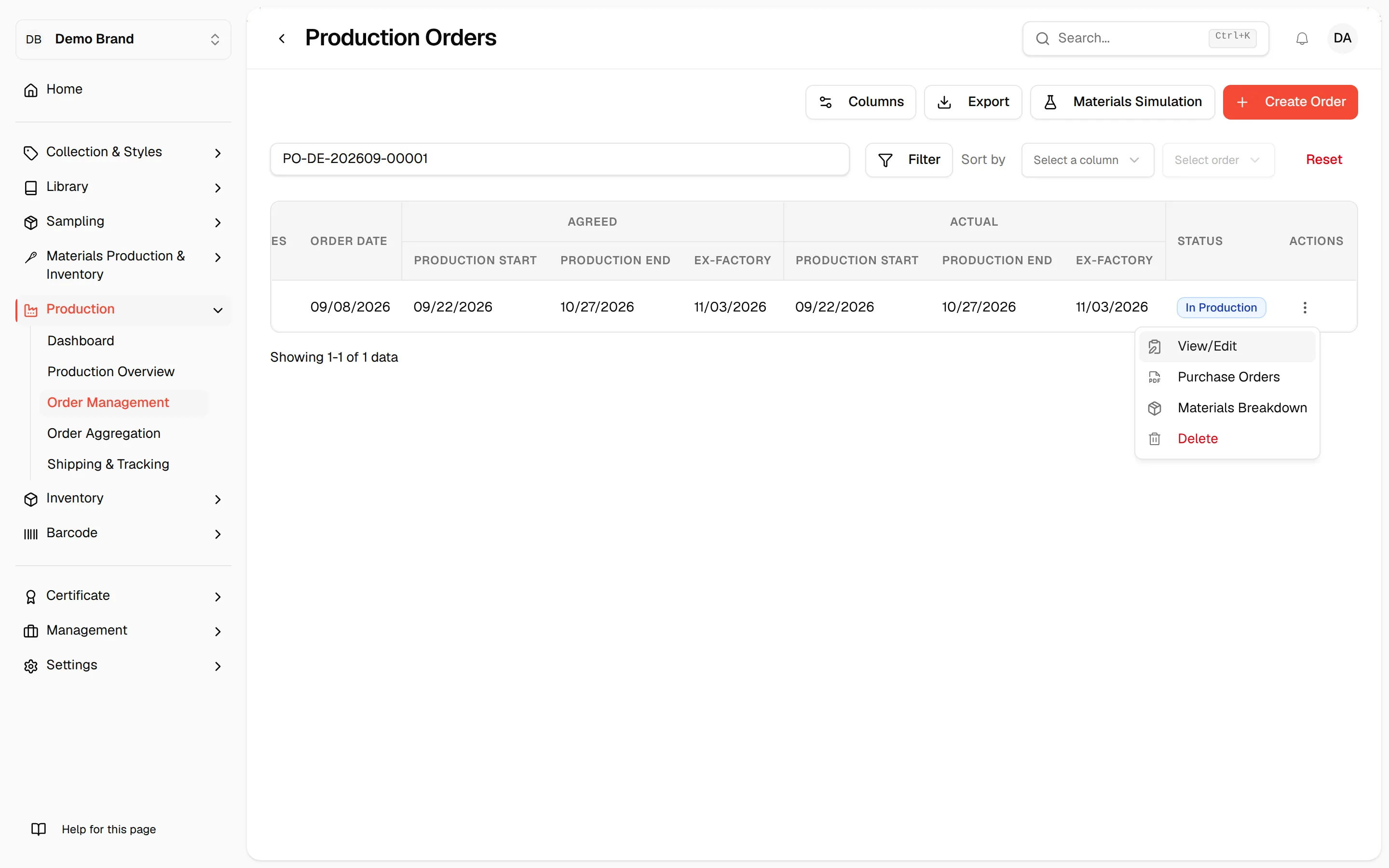Image resolution: width=1389 pixels, height=868 pixels.
Task: Click the Certificate ribbon icon
Action: 31,597
